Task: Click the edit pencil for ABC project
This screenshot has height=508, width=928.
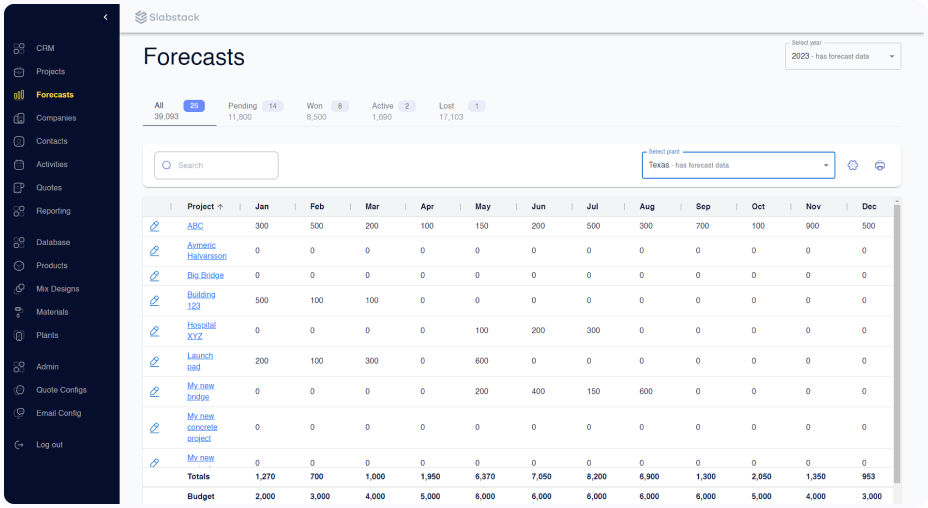Action: pos(155,226)
